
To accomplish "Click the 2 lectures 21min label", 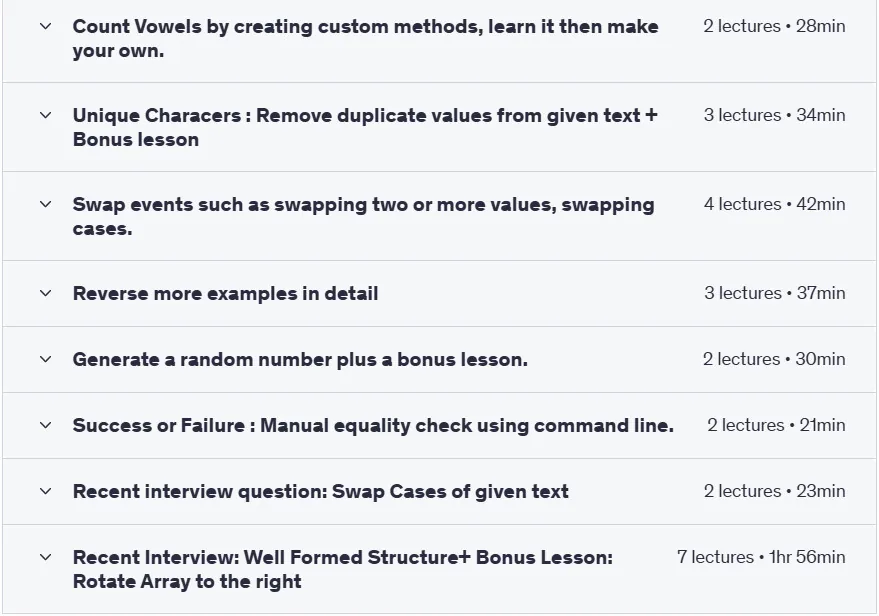I will click(x=776, y=425).
